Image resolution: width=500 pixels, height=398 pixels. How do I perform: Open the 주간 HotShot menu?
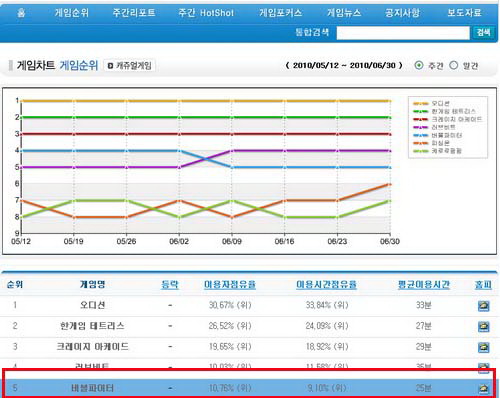[206, 13]
